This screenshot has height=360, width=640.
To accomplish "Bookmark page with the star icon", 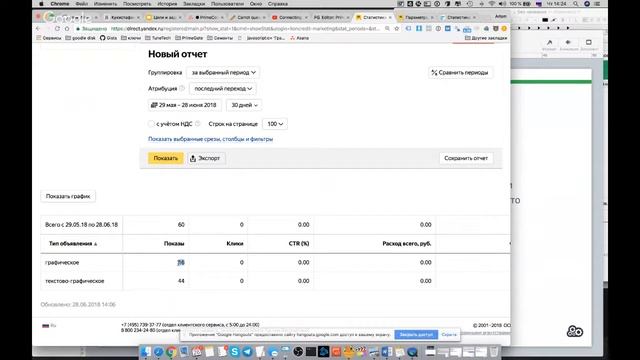I will coord(396,29).
